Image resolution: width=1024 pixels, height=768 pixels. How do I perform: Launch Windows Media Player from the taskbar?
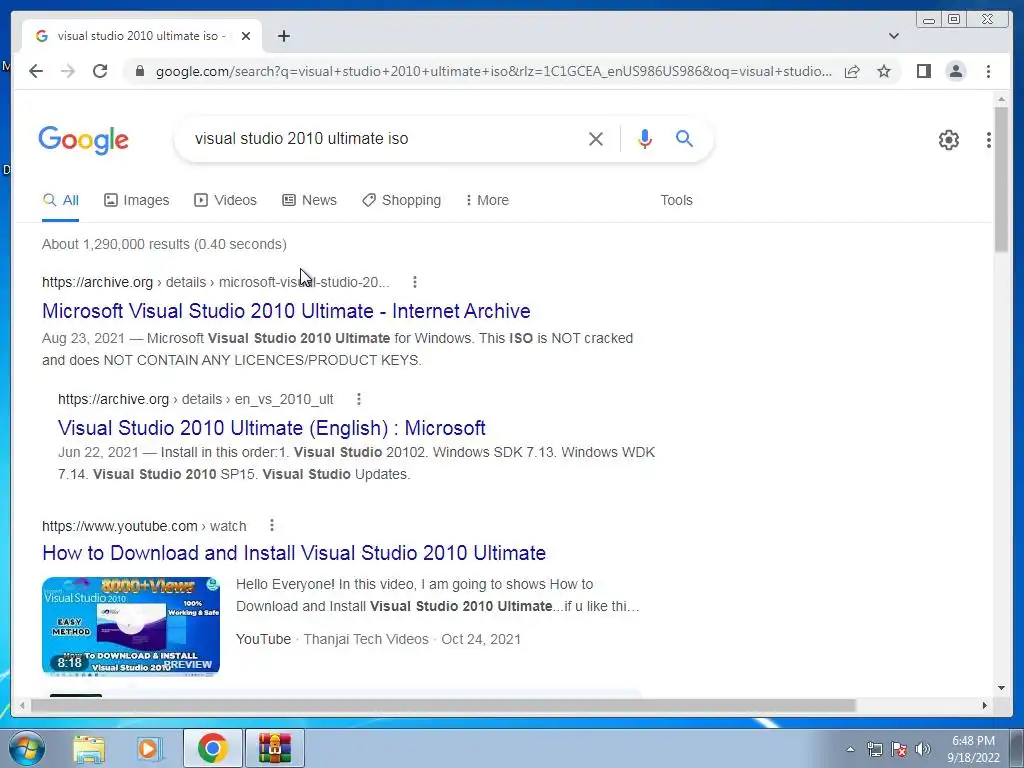click(149, 748)
